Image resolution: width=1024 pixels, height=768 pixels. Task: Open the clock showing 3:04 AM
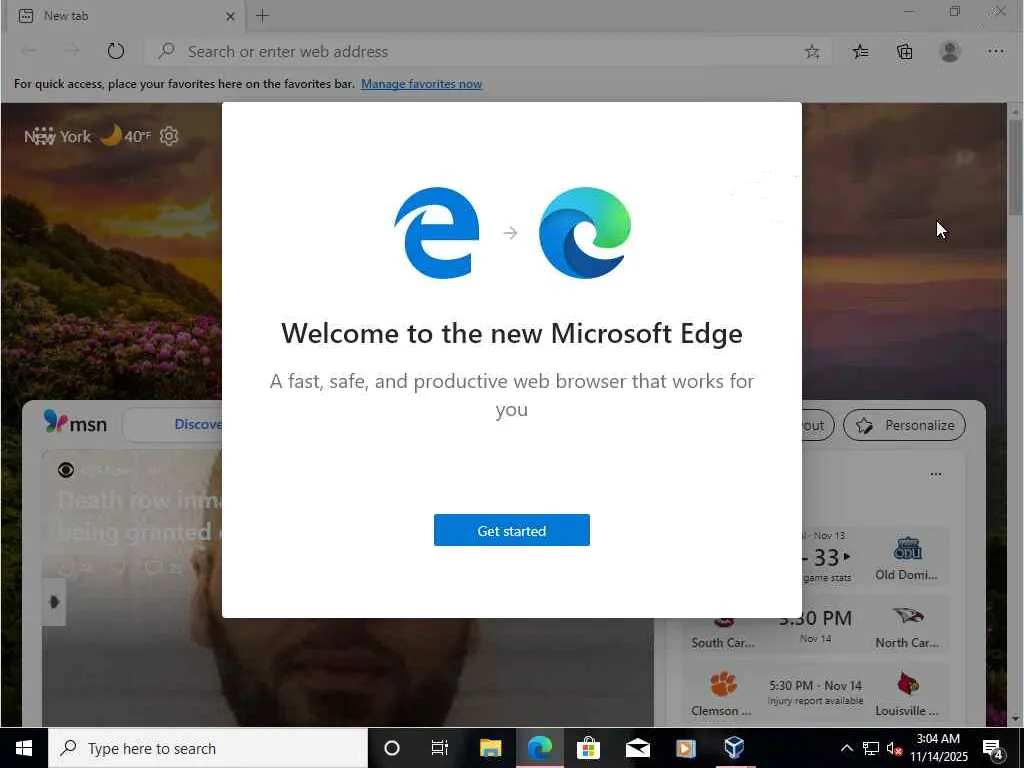938,748
